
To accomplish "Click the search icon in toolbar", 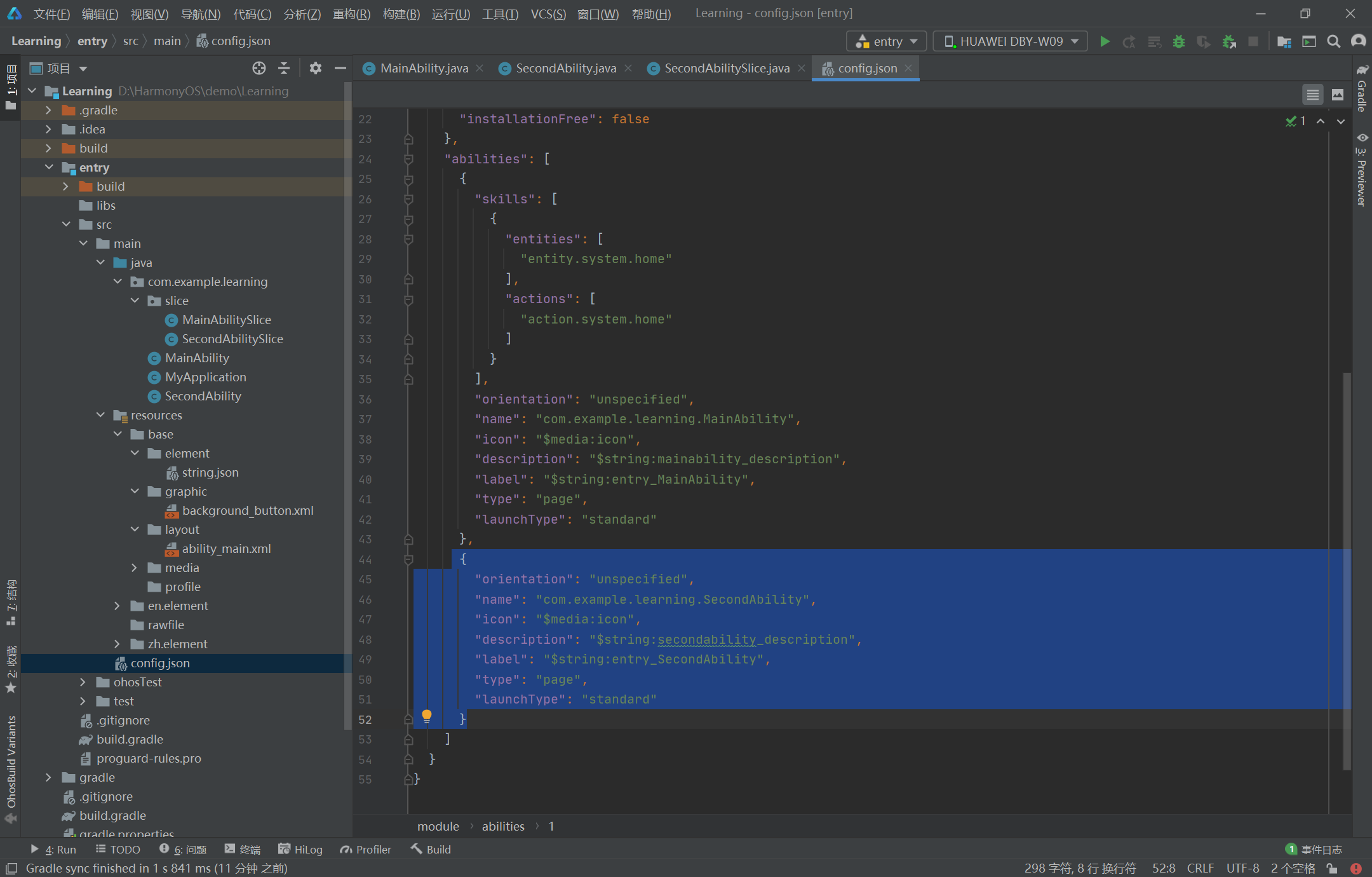I will pyautogui.click(x=1334, y=41).
